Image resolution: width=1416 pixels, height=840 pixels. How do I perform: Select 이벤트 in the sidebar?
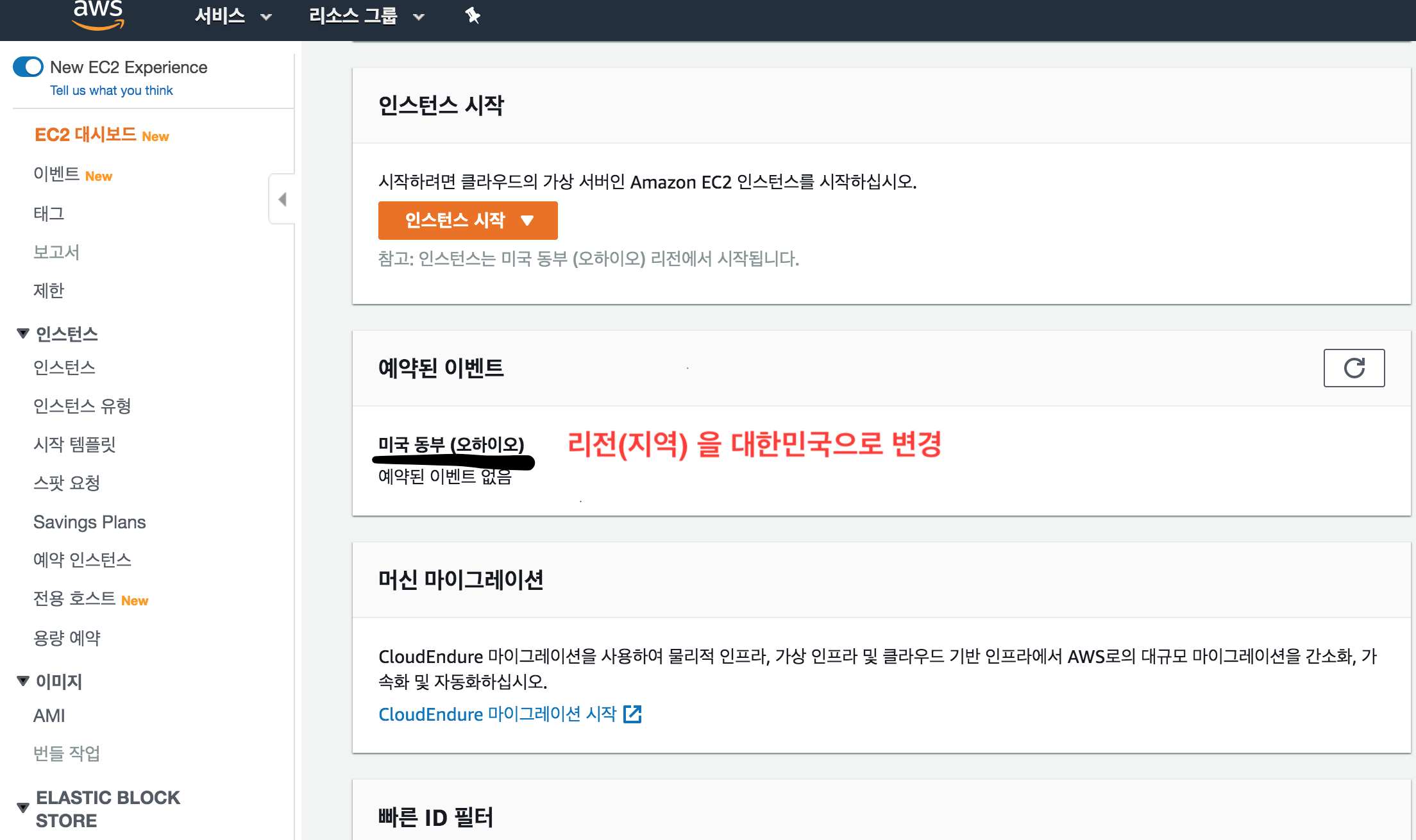coord(56,174)
